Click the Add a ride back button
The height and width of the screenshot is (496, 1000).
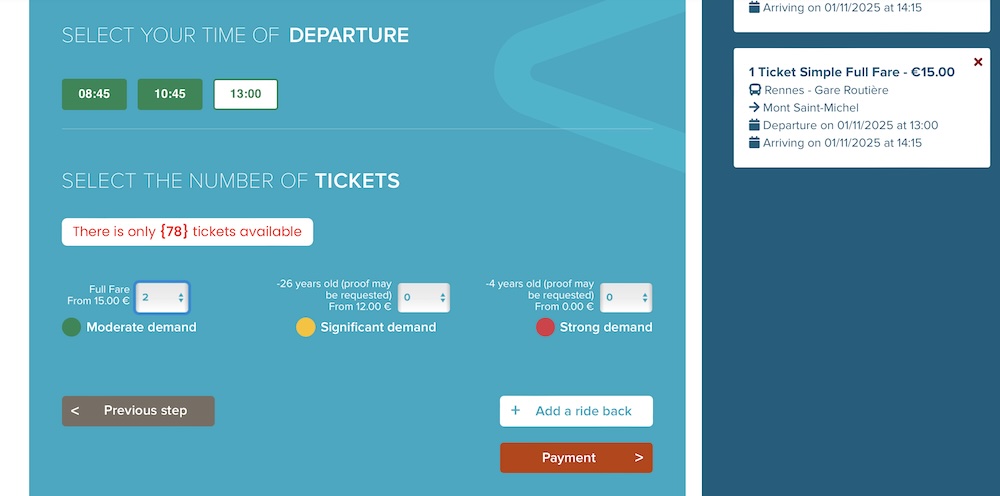pyautogui.click(x=577, y=411)
